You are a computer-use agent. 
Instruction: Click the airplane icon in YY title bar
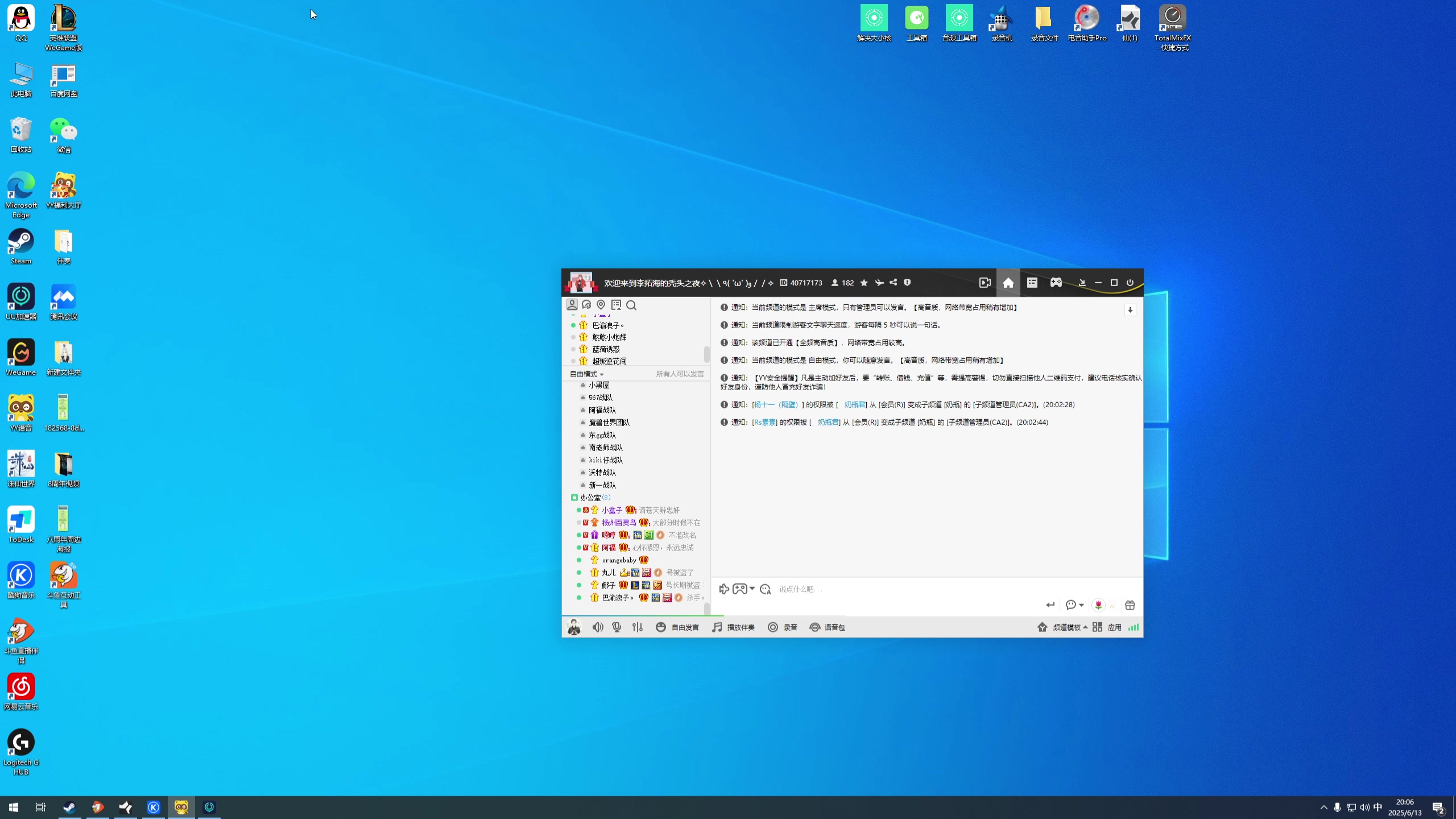coord(879,283)
